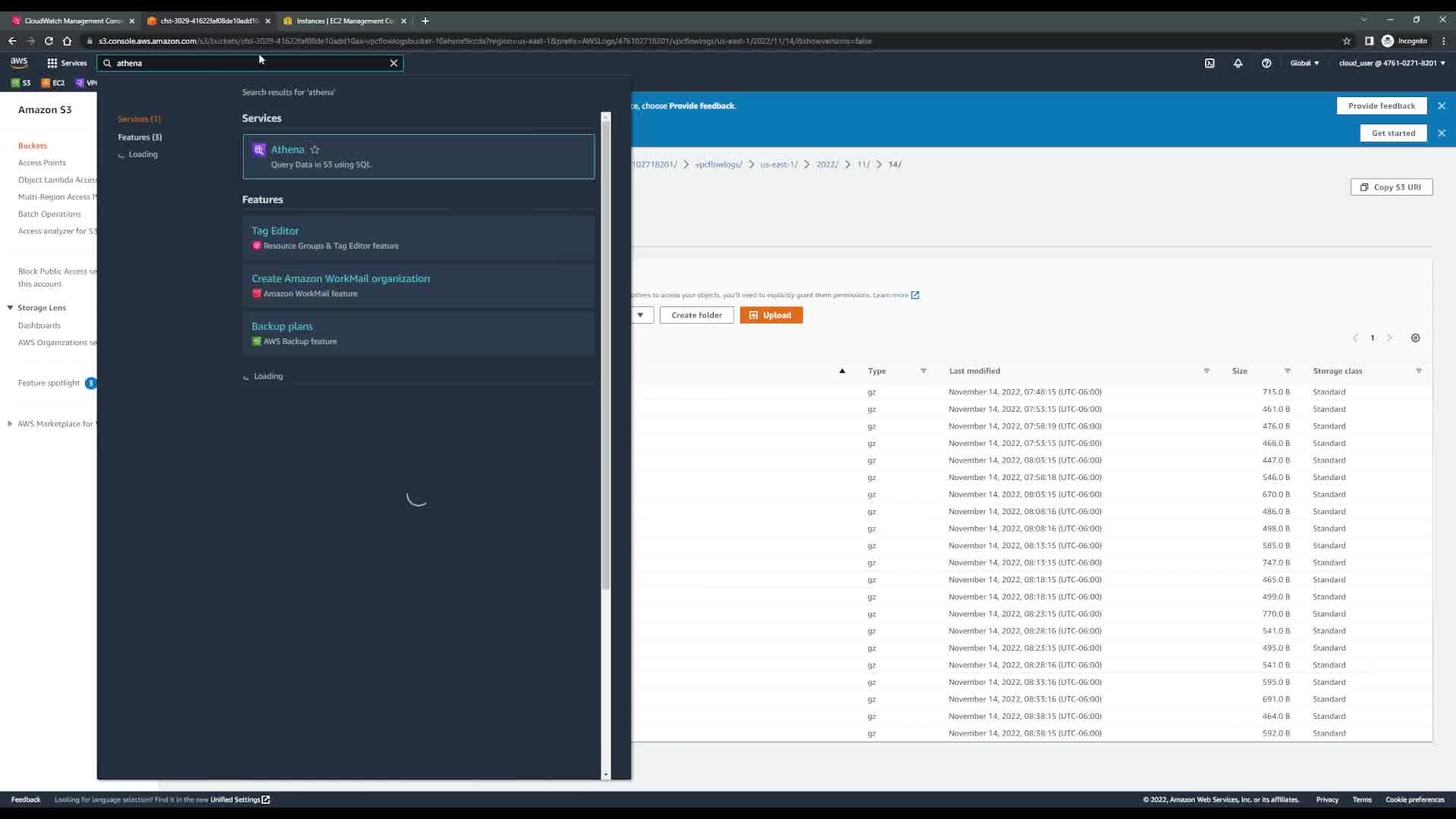Open the cloud_user account dropdown

tap(1392, 63)
